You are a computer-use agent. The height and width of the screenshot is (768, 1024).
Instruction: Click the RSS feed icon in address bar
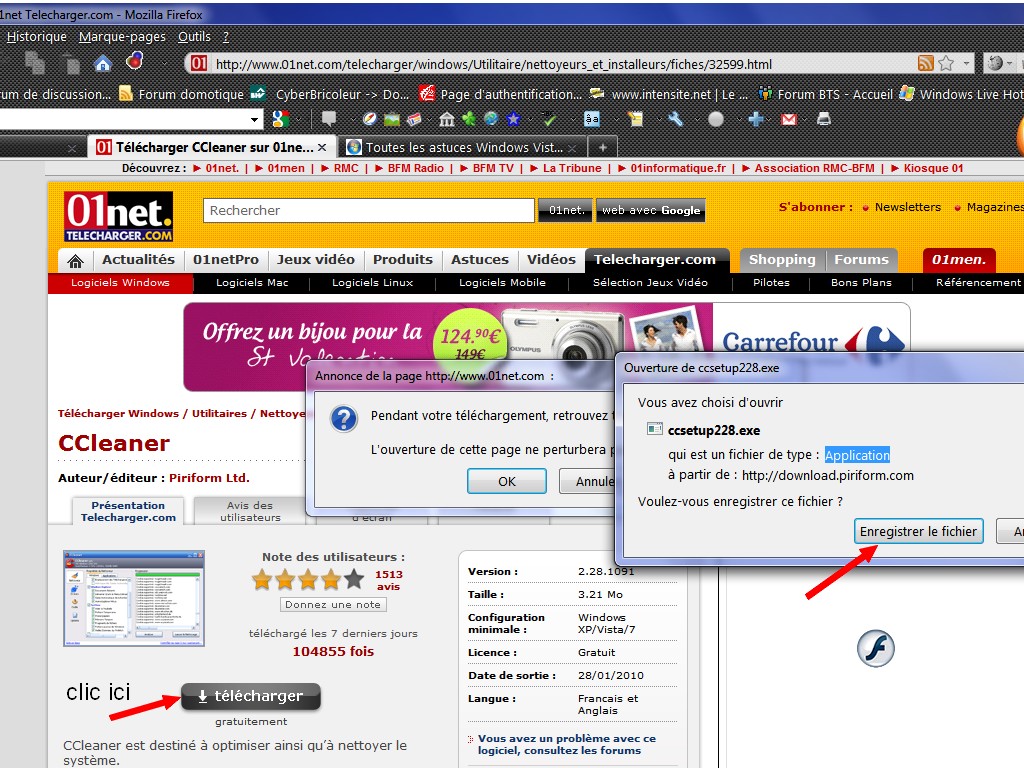click(x=926, y=64)
